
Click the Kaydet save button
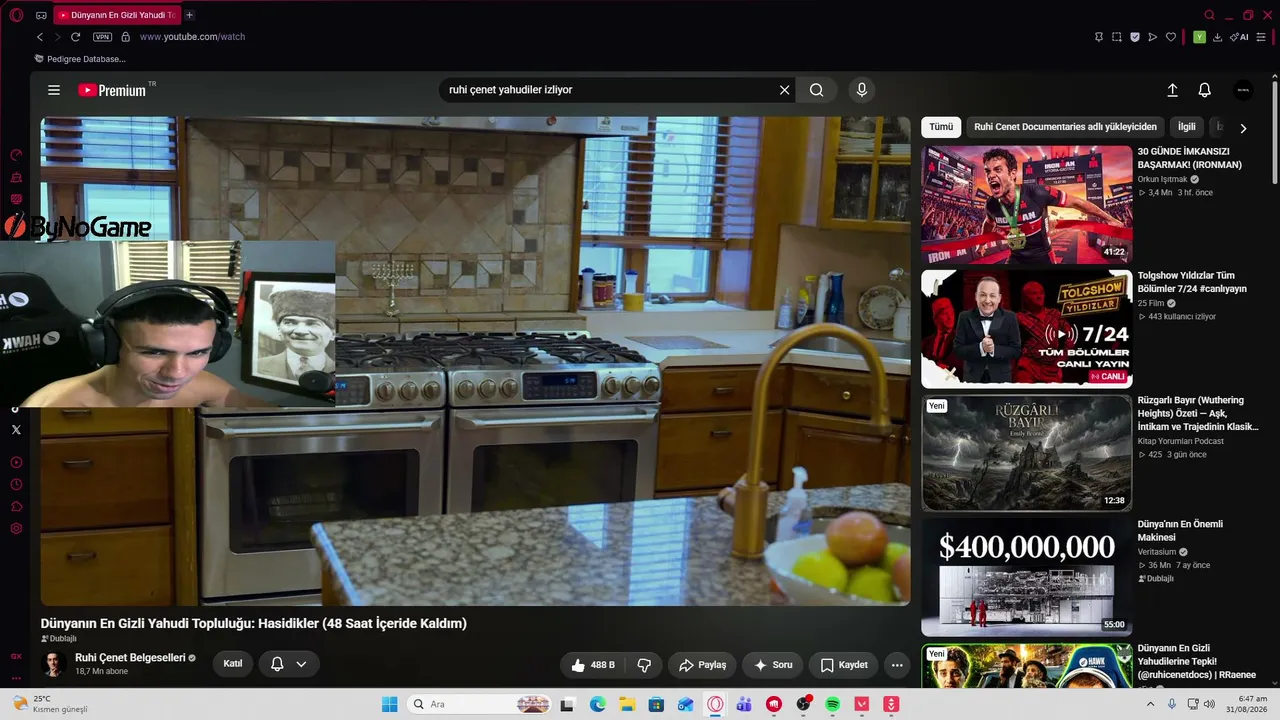click(844, 665)
